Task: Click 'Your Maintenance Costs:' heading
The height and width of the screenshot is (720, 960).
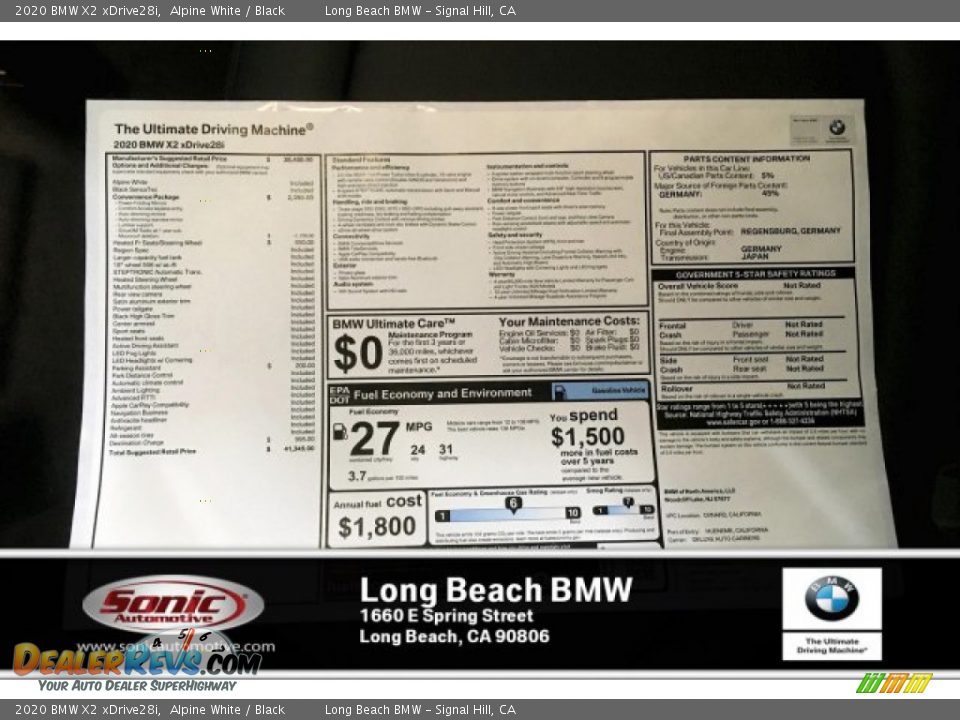Action: click(x=569, y=321)
